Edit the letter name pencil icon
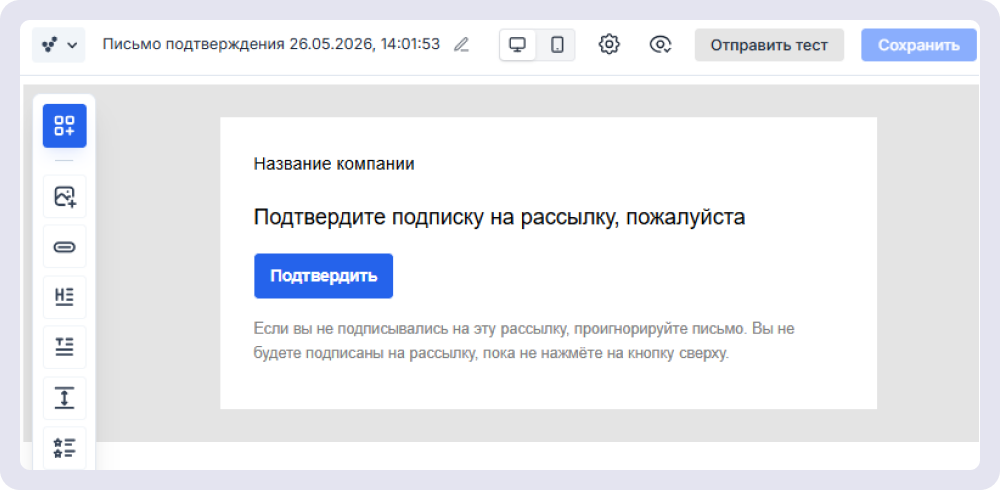This screenshot has height=490, width=1000. (x=461, y=45)
